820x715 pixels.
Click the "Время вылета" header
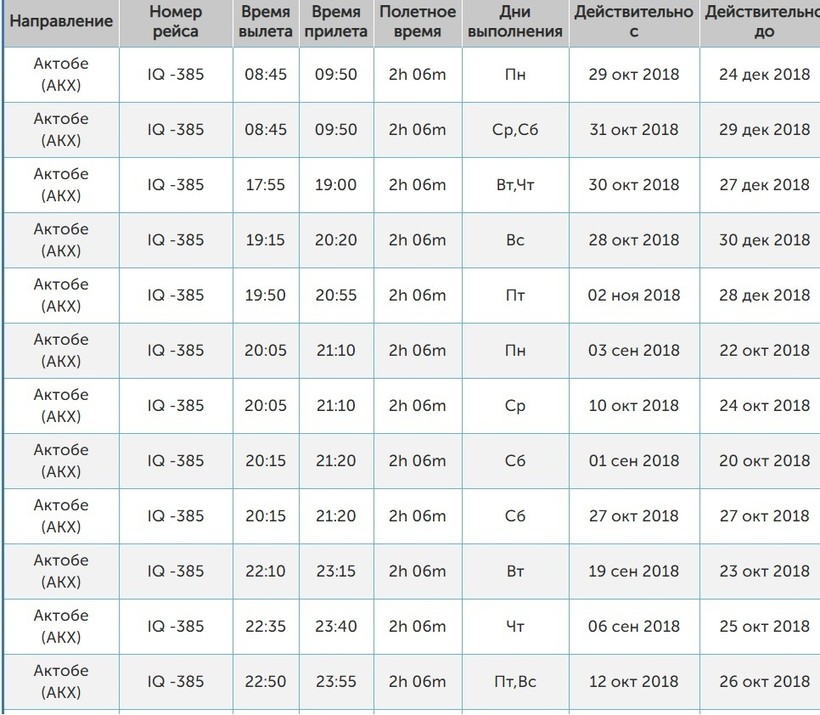coord(265,21)
